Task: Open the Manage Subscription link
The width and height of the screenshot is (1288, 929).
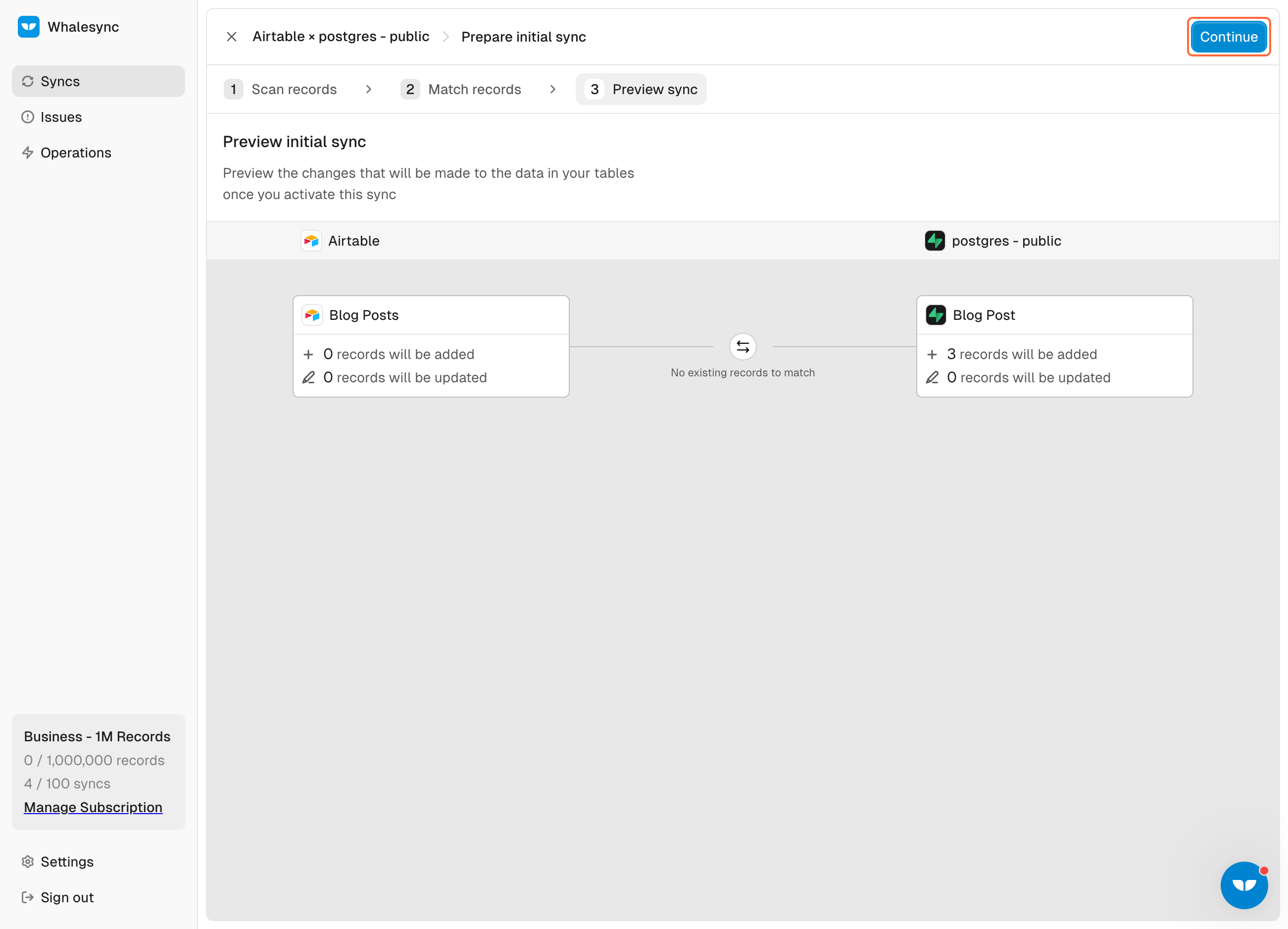Action: pos(93,807)
